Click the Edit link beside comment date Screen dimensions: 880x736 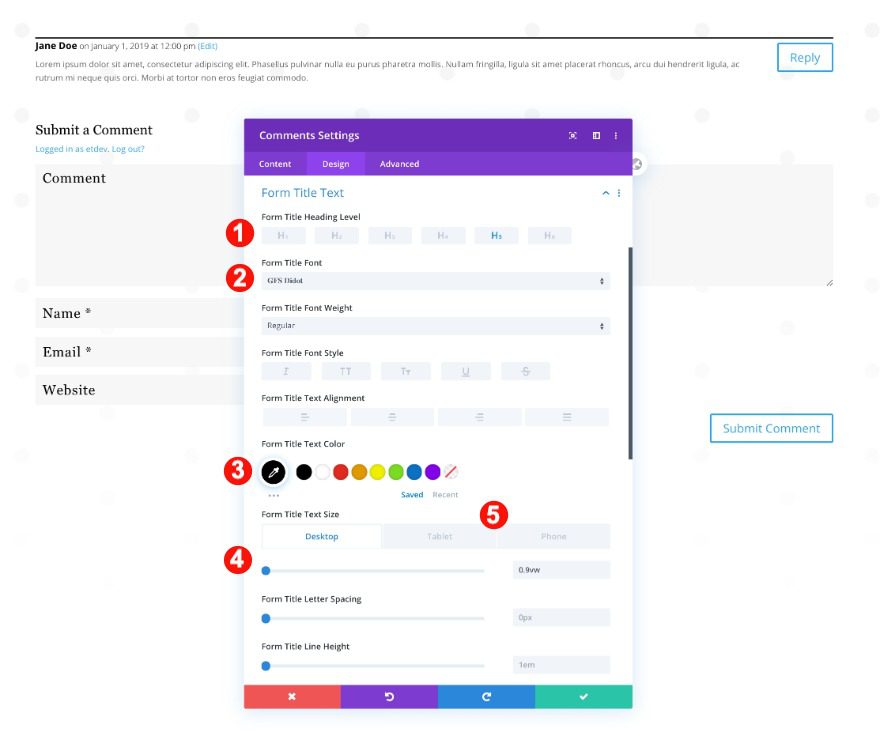coord(208,46)
